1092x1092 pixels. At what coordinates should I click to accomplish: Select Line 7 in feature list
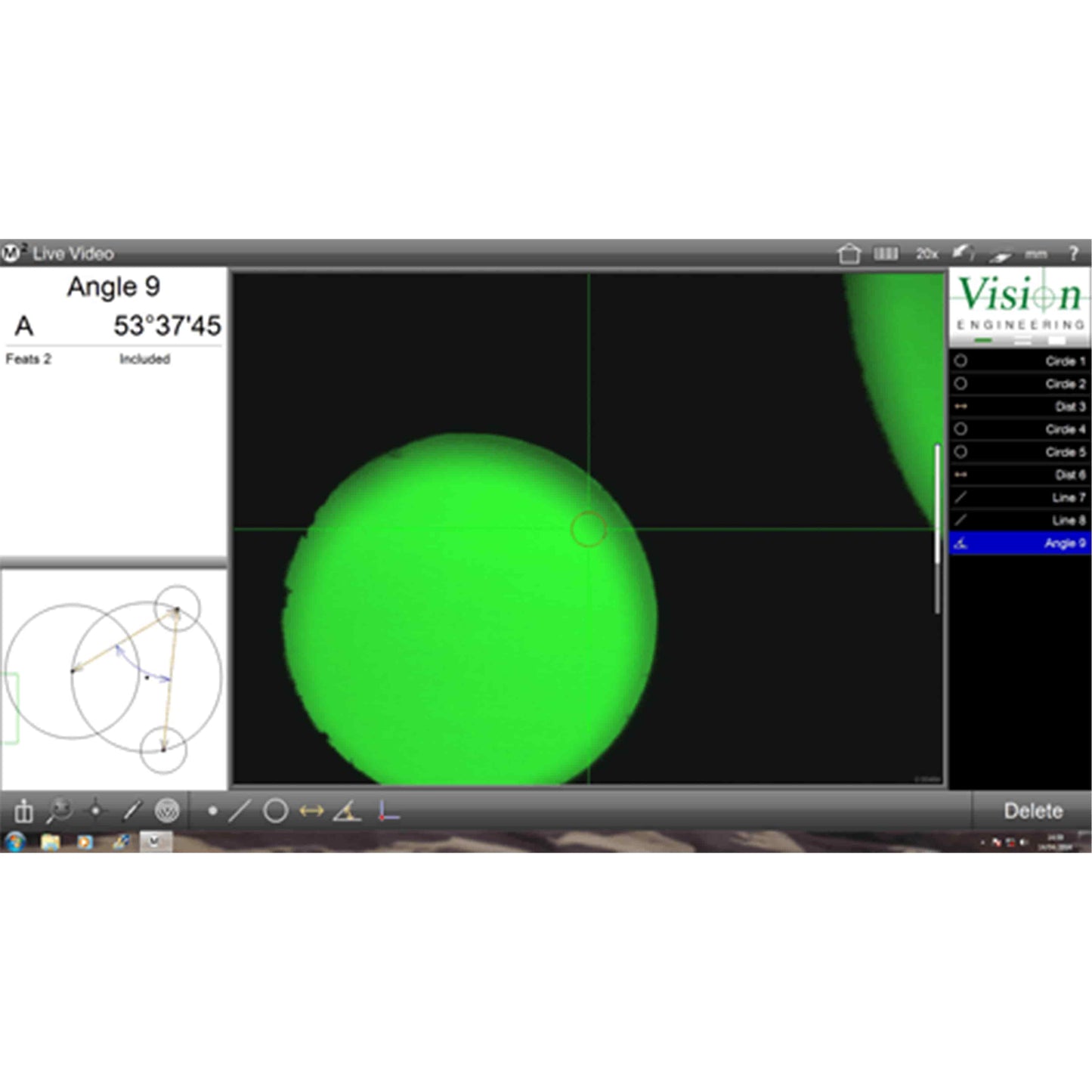[x=1020, y=497]
